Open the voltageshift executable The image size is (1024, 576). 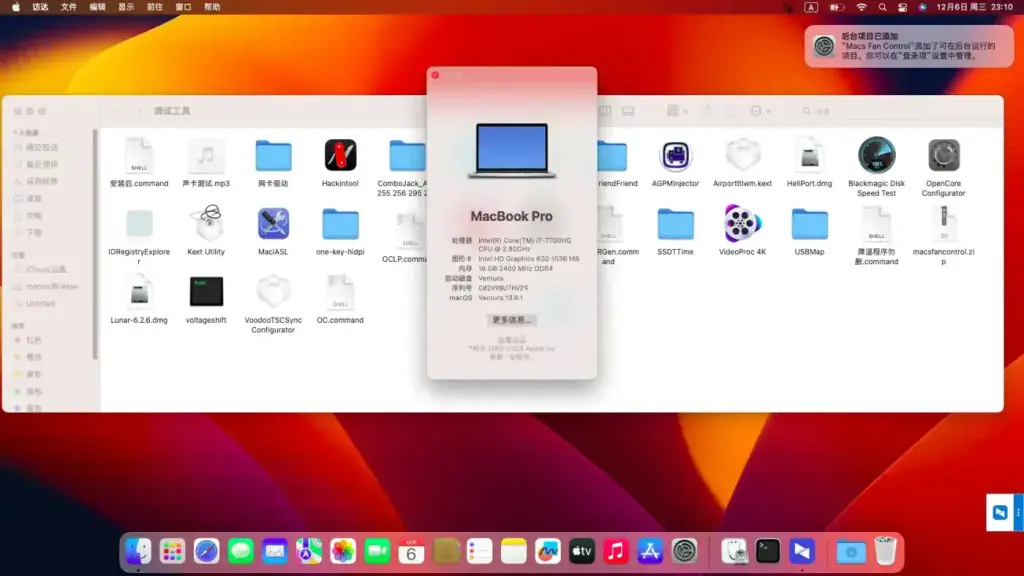[x=206, y=292]
